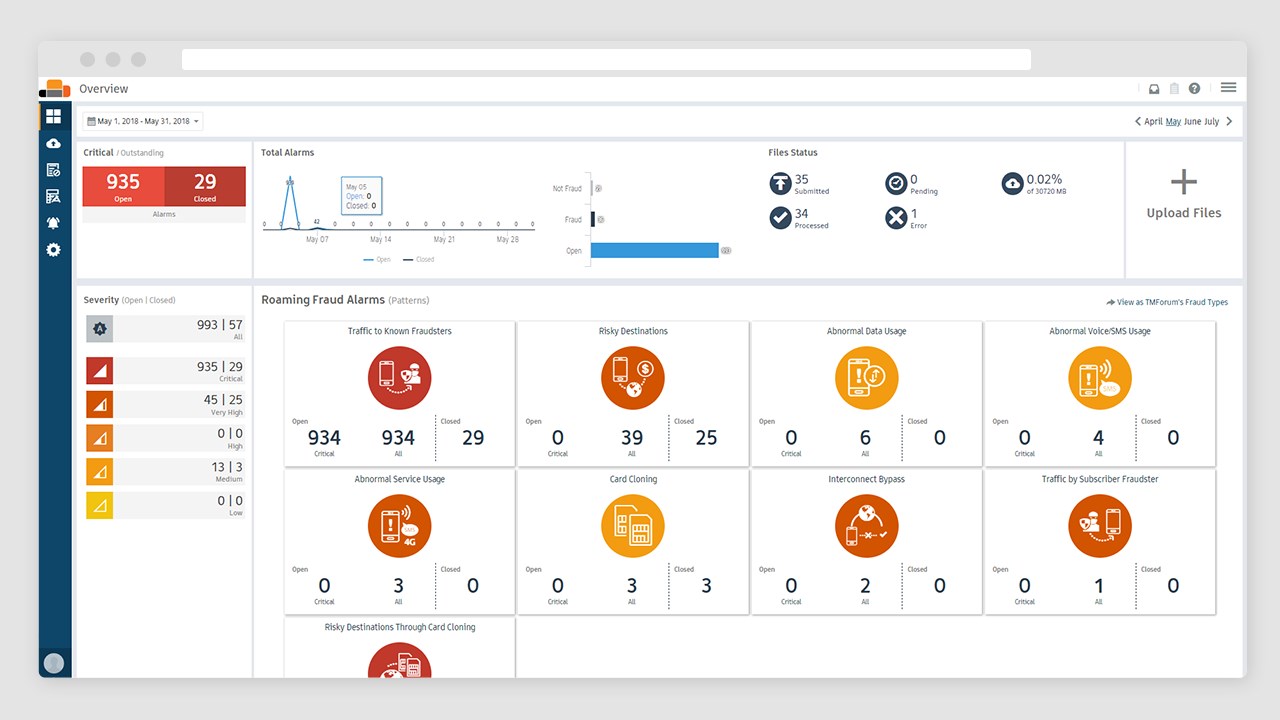Viewport: 1280px width, 720px height.
Task: Filter by Critical severity row
Action: [165, 371]
